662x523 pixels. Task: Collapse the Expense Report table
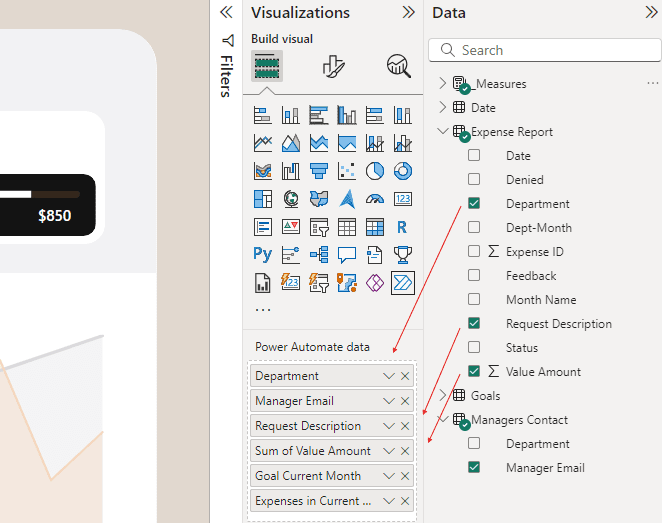(x=442, y=131)
